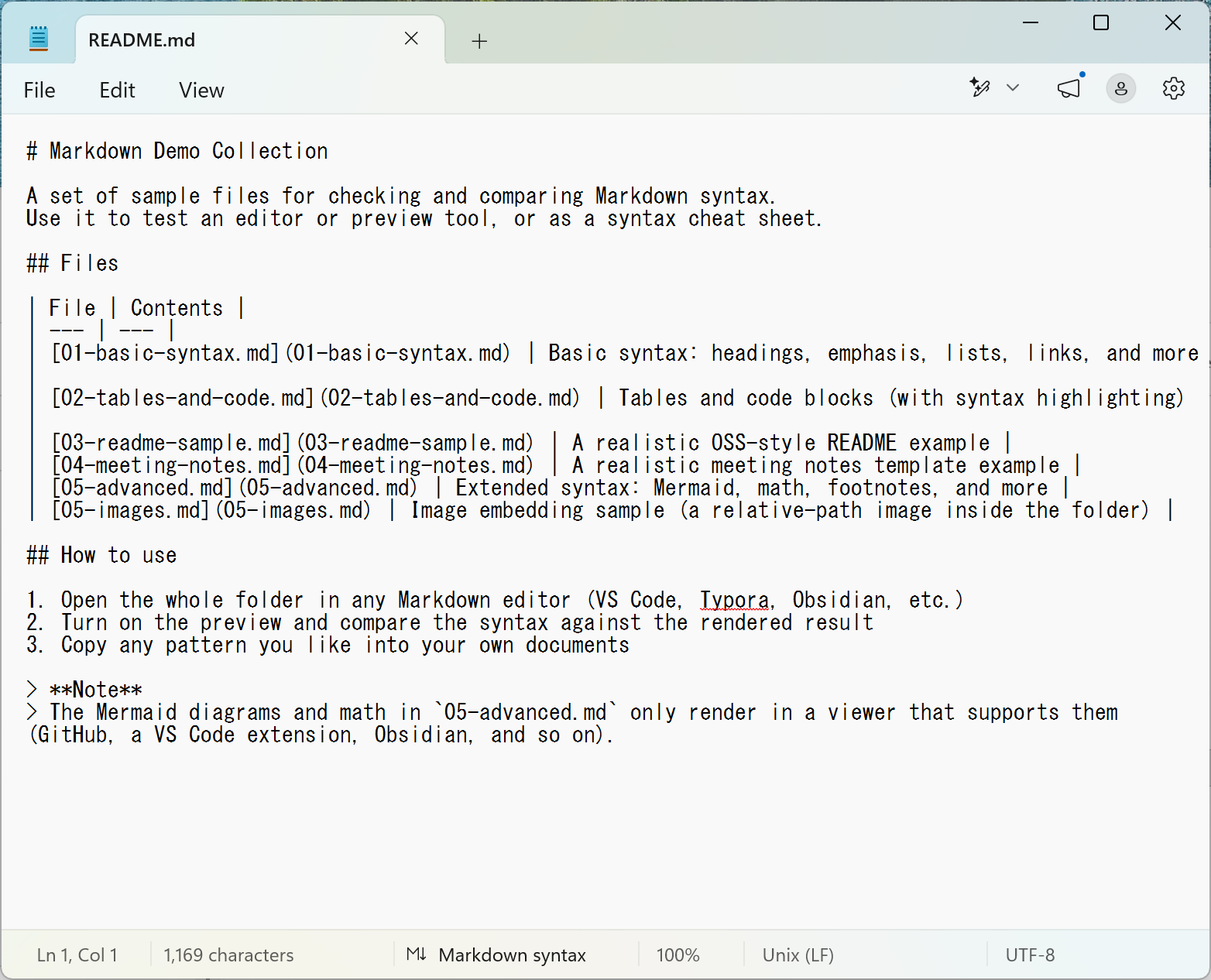Select the README.md tab
Image resolution: width=1211 pixels, height=980 pixels.
pos(259,39)
